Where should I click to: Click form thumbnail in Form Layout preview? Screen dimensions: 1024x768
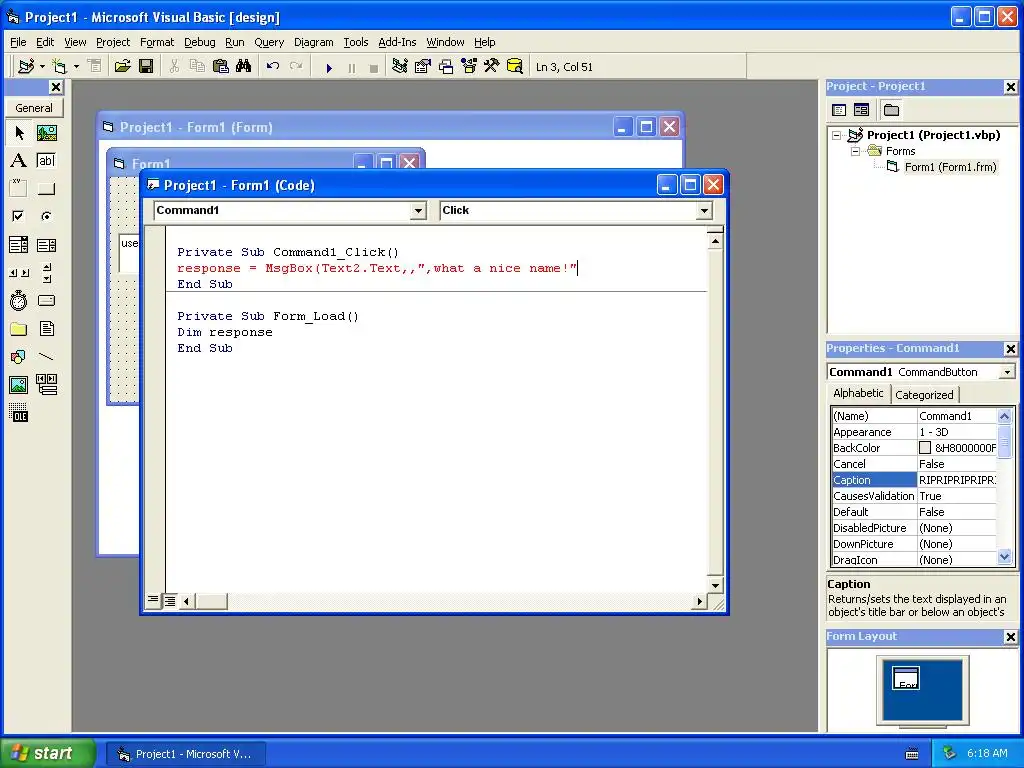click(906, 678)
